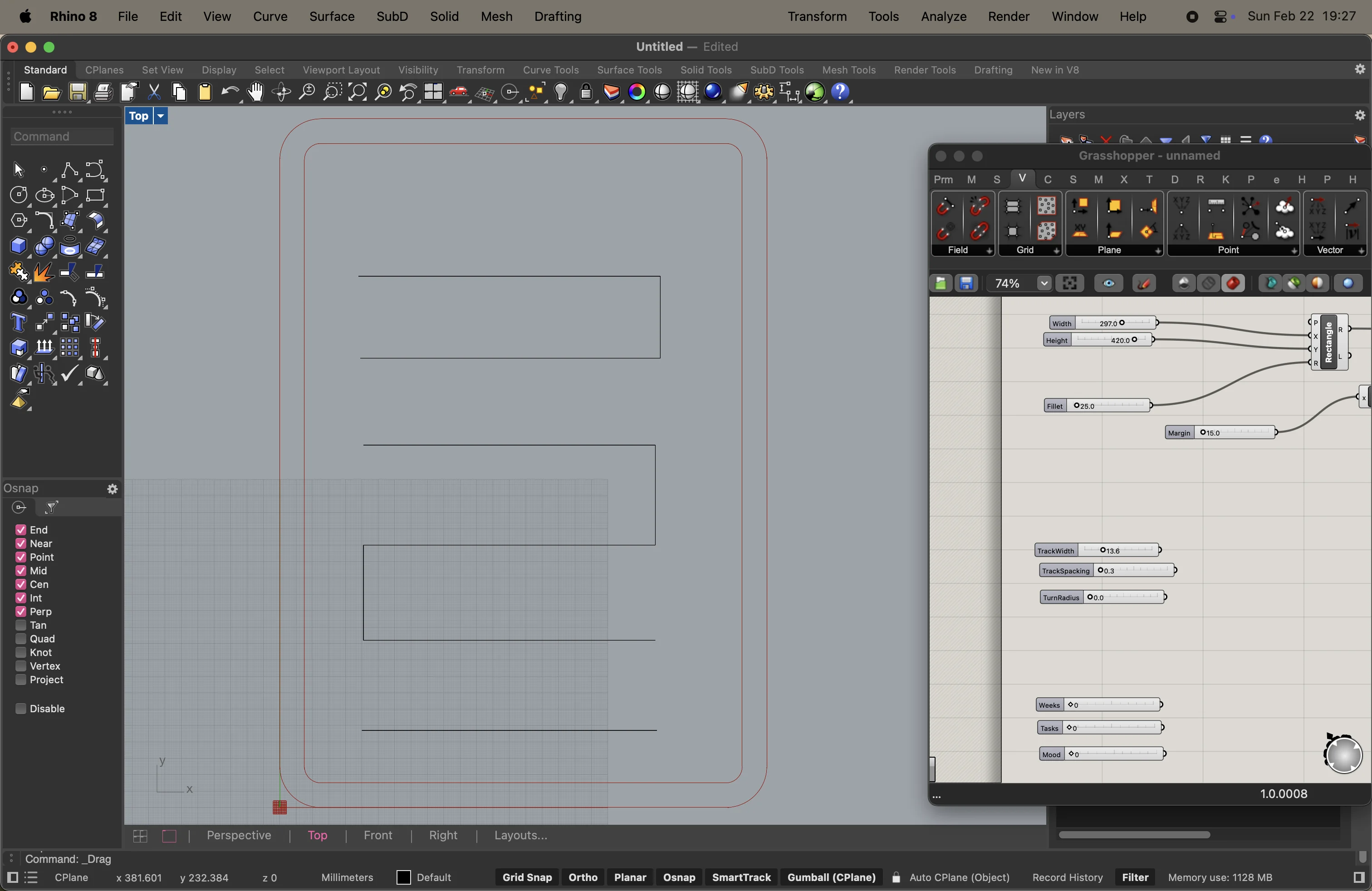Click the Zoom Extents icon
This screenshot has width=1372, height=891.
click(358, 92)
